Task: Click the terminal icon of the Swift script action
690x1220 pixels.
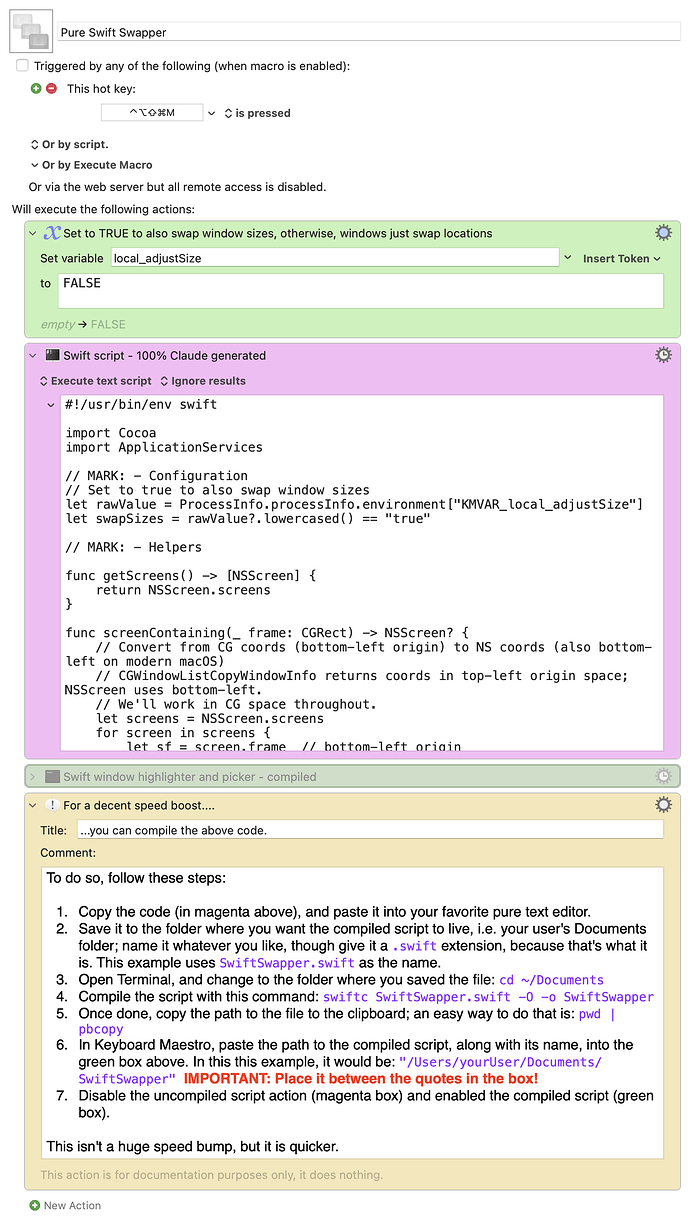Action: 51,355
